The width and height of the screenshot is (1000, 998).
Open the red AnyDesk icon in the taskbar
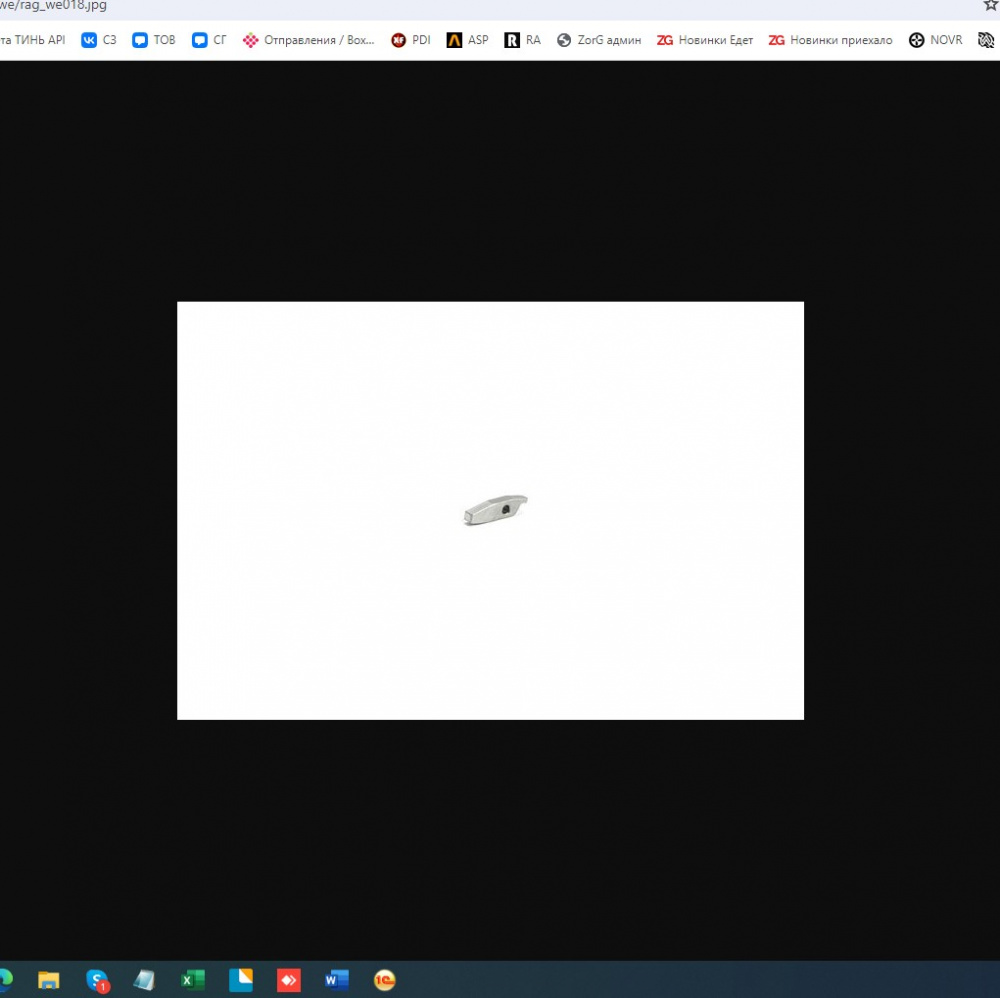coord(289,980)
